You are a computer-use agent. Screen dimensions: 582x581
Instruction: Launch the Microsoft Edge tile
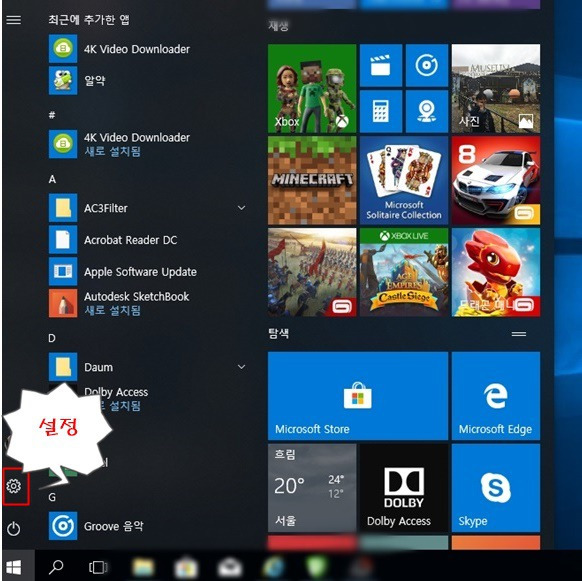(x=496, y=396)
